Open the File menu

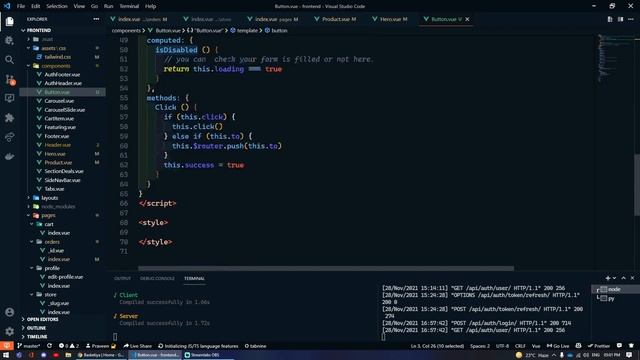pos(21,6)
